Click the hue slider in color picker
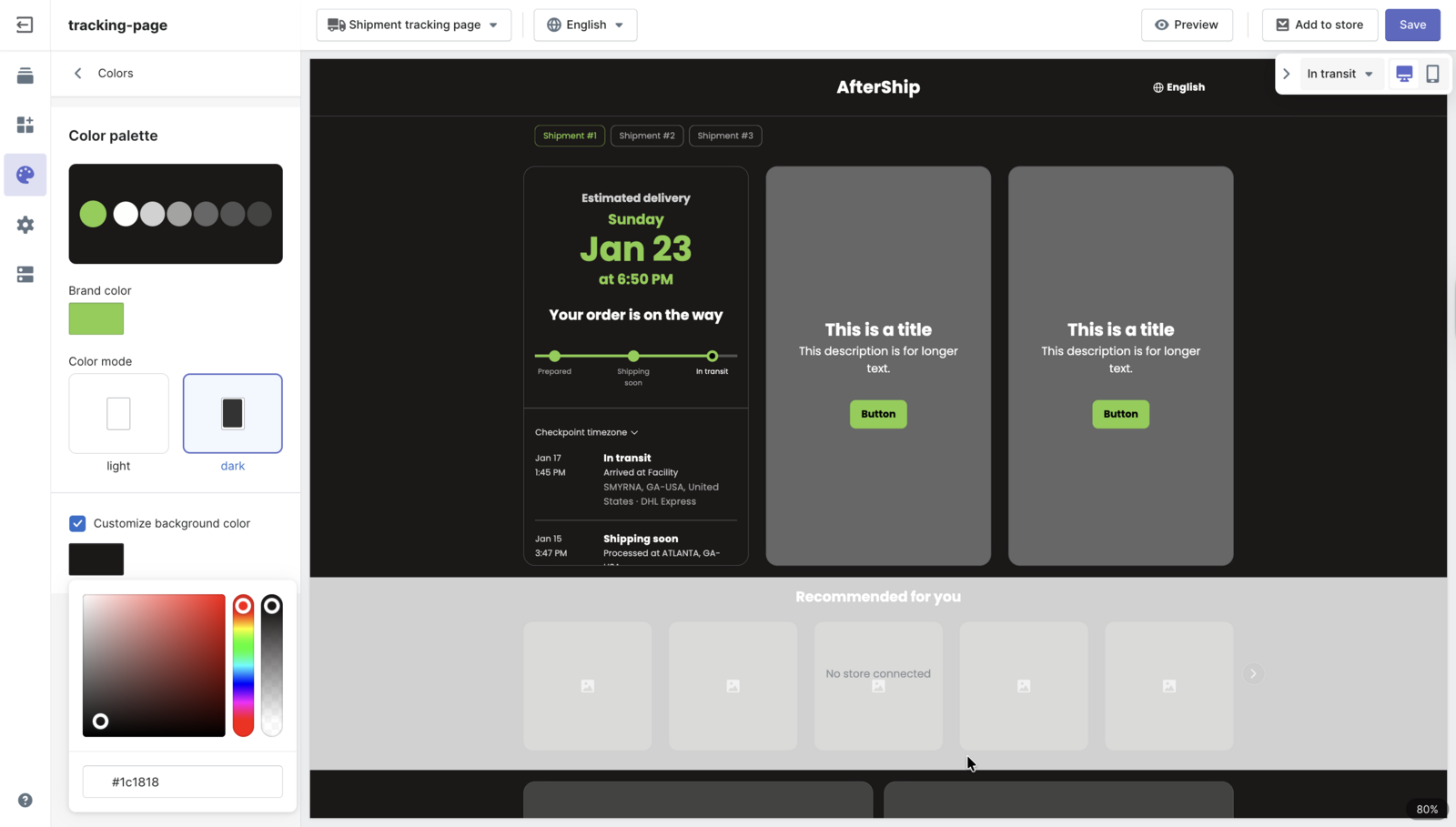Screen dimensions: 1456x827 243,665
